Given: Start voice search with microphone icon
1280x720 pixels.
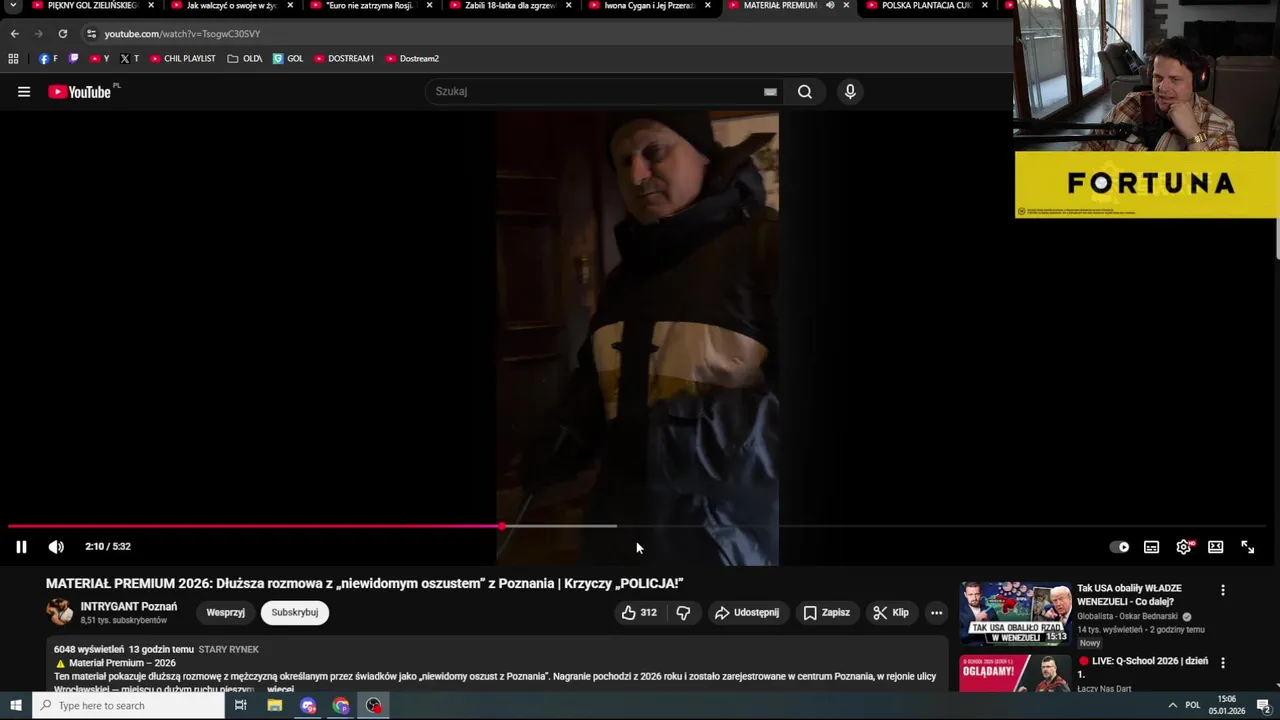Looking at the screenshot, I should click(x=850, y=92).
